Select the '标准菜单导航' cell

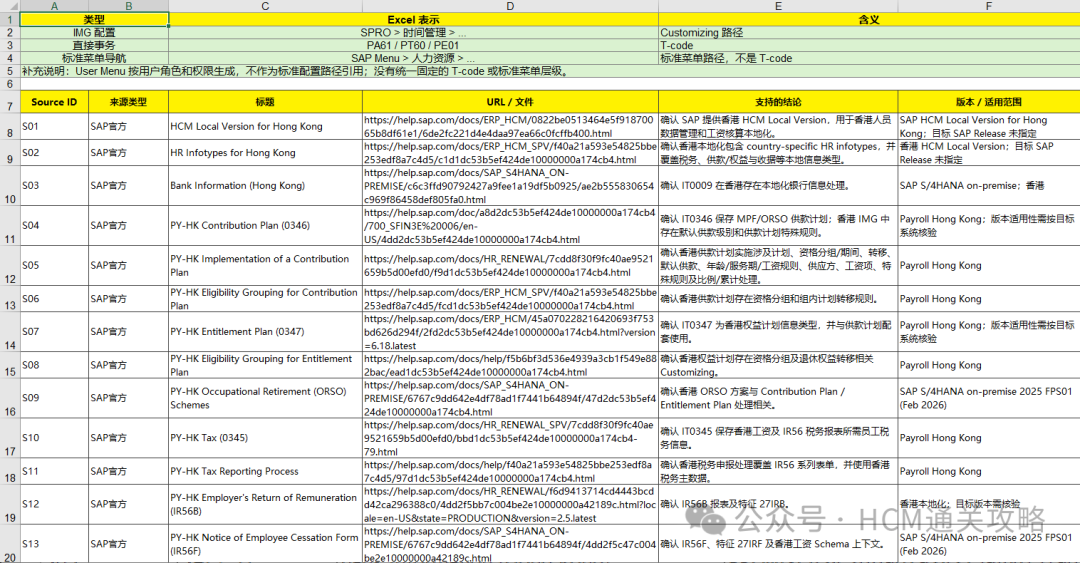94,59
